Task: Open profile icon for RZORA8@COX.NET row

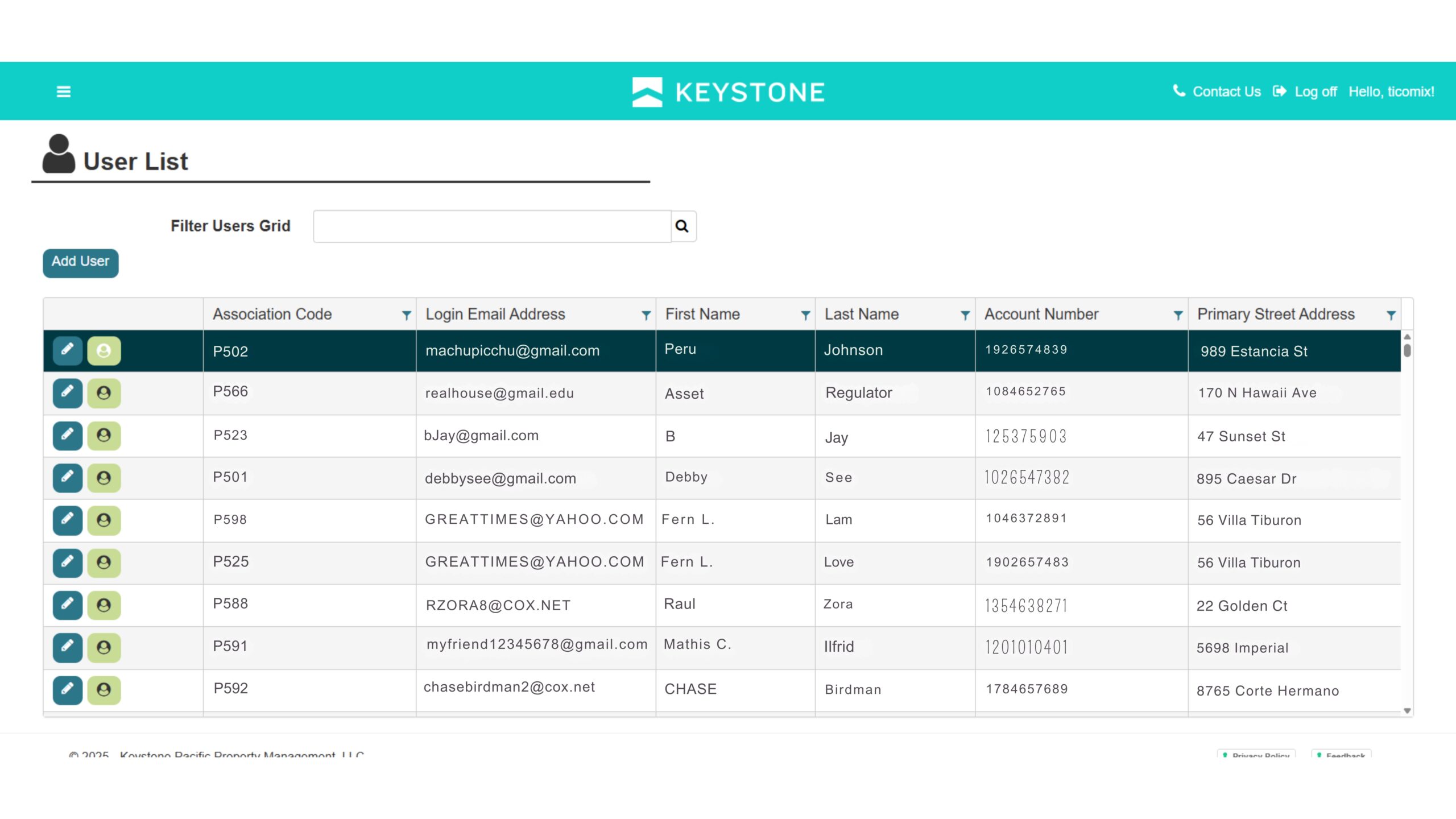Action: (x=104, y=605)
